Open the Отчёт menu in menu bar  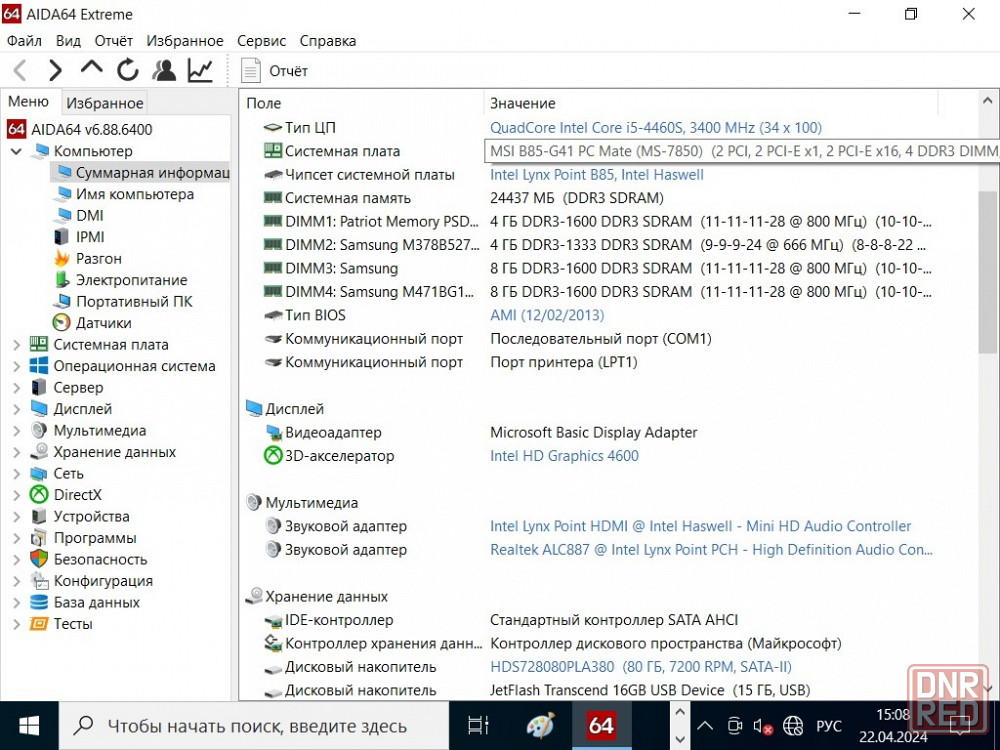click(x=114, y=41)
